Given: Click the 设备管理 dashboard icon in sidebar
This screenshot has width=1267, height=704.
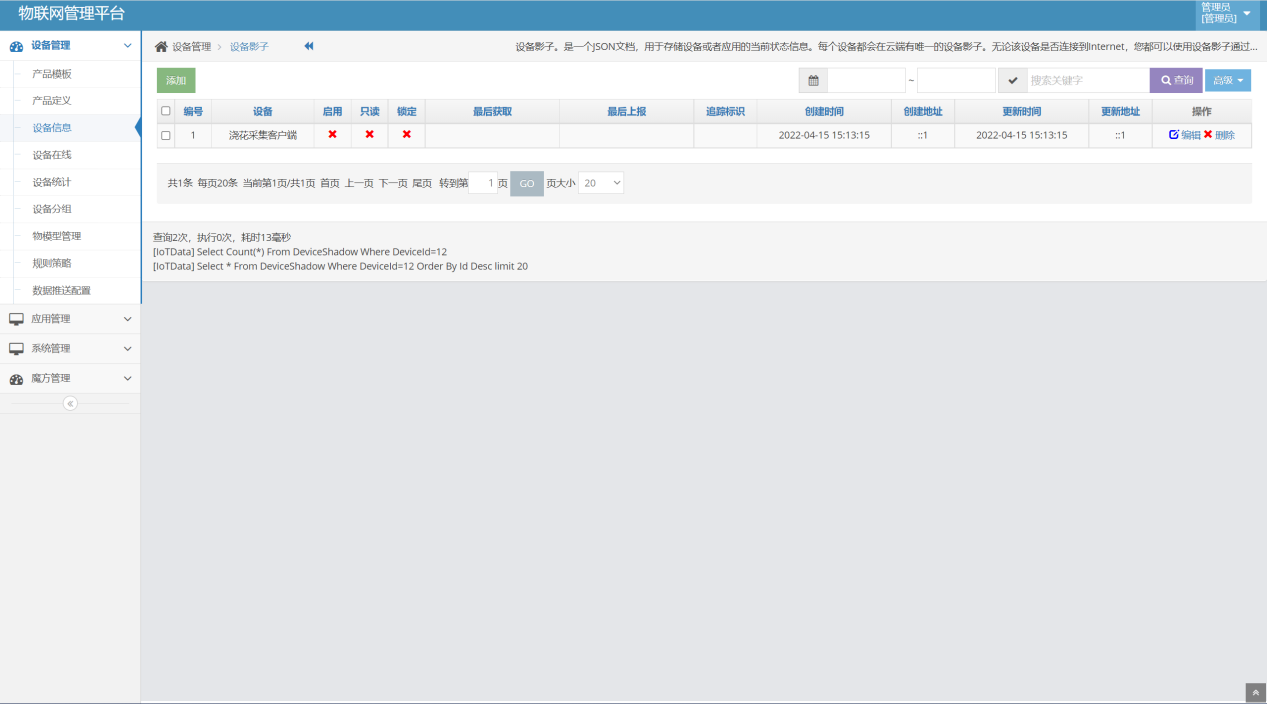Looking at the screenshot, I should click(x=16, y=46).
